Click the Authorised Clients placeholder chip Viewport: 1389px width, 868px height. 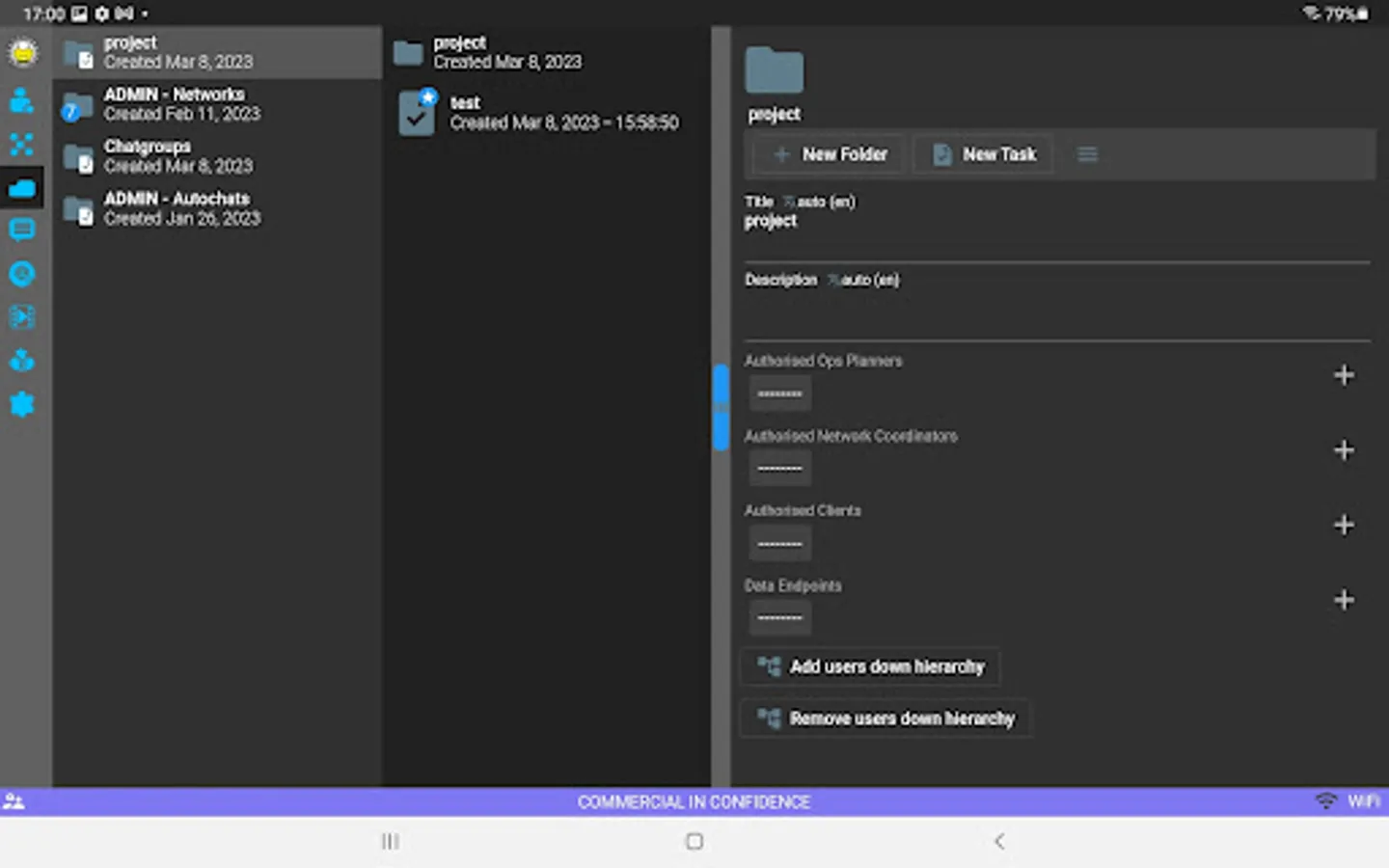pos(779,544)
